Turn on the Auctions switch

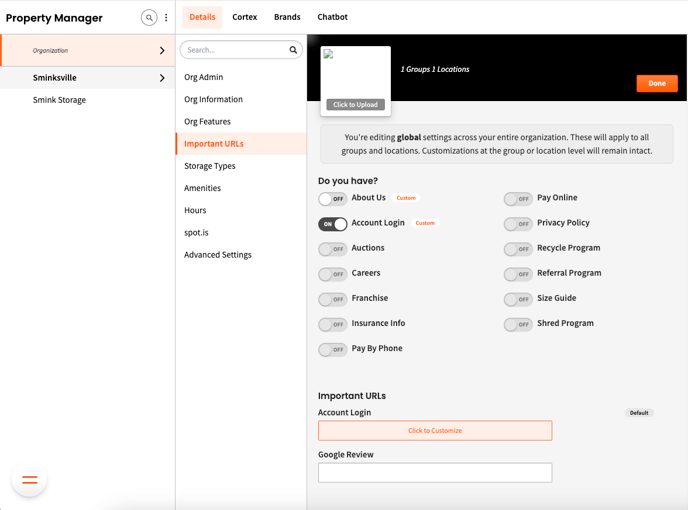pos(332,249)
